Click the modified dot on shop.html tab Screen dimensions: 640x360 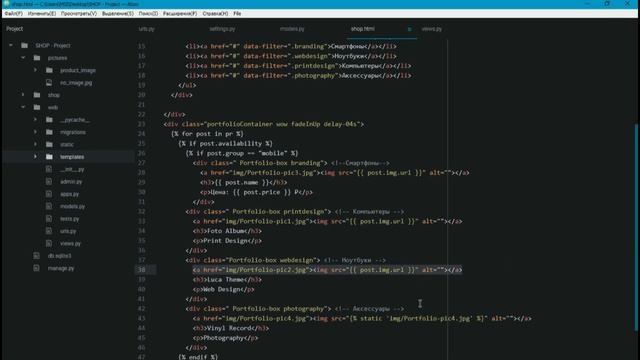tap(409, 29)
